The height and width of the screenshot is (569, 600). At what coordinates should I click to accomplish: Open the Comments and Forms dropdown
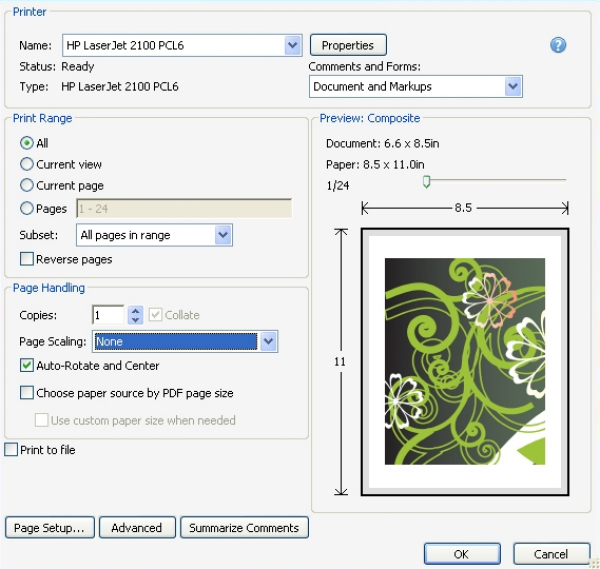coord(513,86)
